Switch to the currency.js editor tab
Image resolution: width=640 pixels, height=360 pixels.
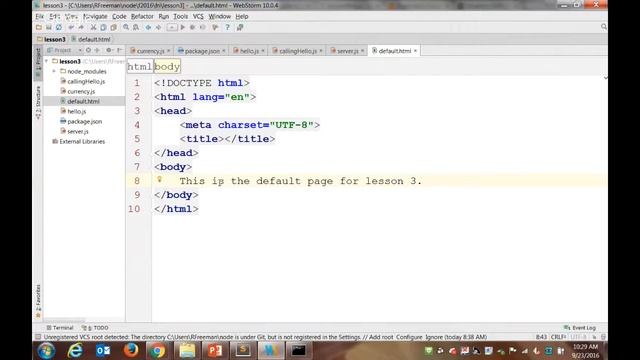[x=150, y=51]
